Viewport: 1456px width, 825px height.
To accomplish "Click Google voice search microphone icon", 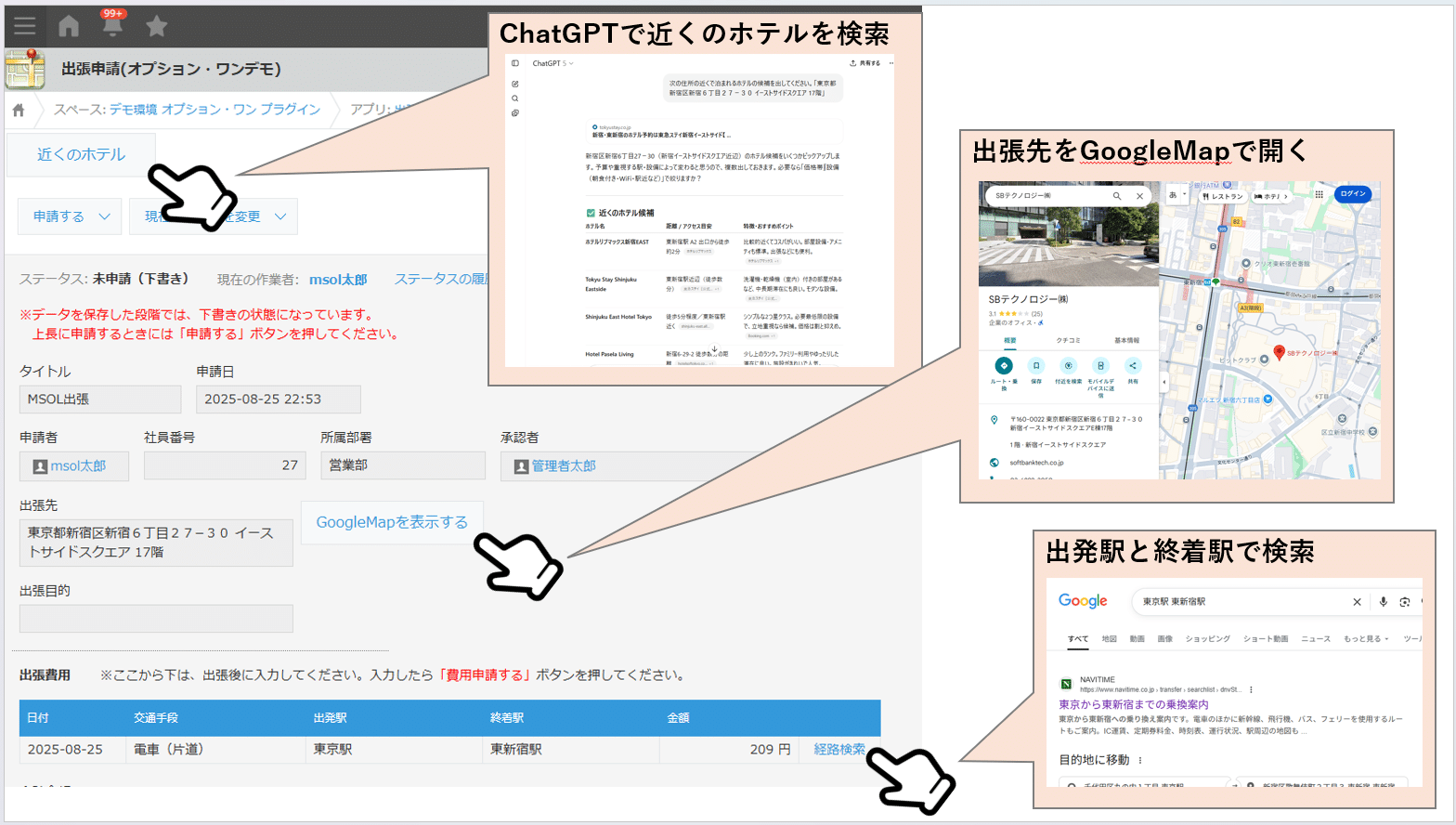I will (x=1383, y=602).
